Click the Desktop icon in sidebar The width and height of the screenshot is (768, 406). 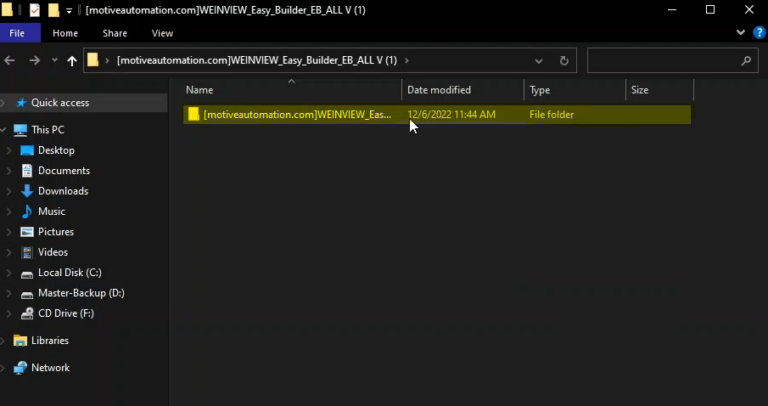(27, 150)
